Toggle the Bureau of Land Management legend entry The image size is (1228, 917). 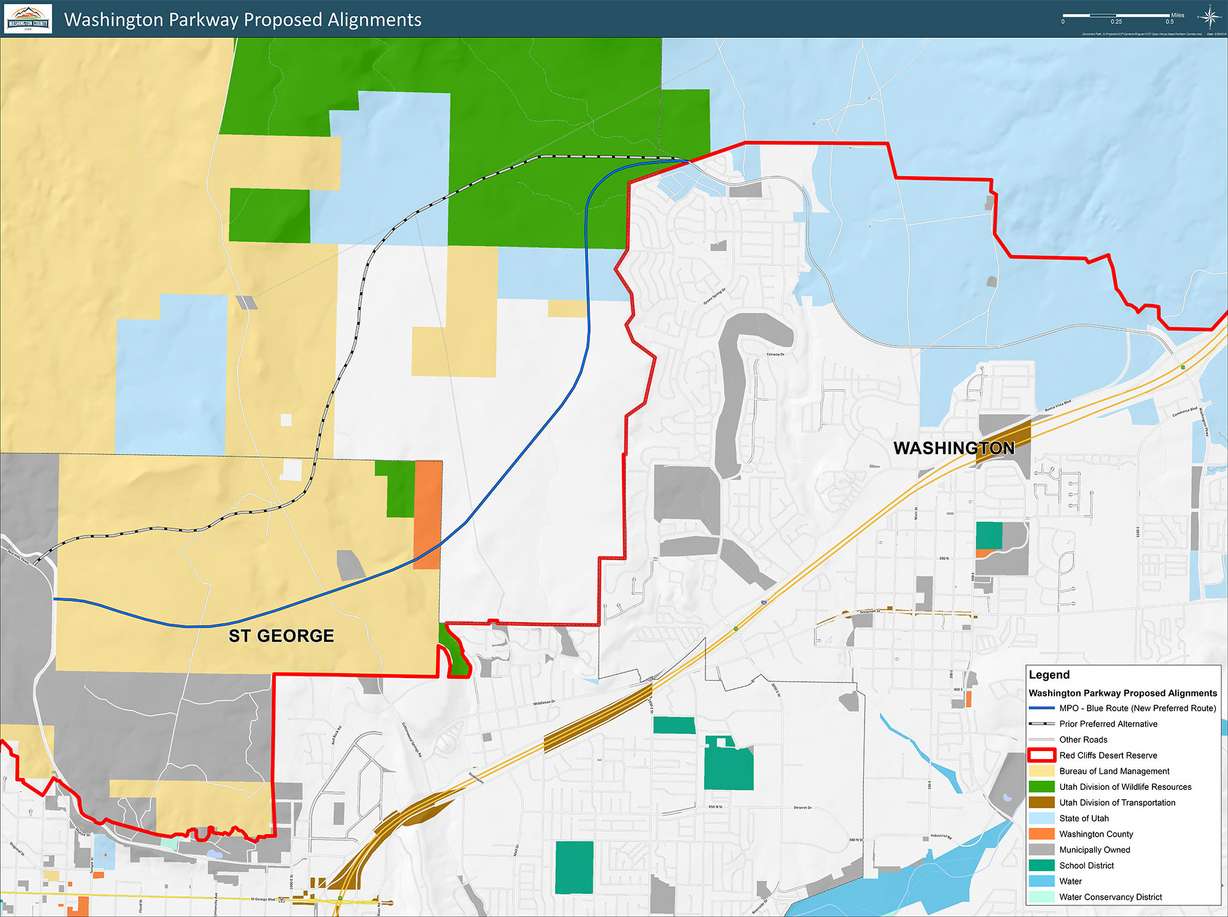(x=1041, y=771)
